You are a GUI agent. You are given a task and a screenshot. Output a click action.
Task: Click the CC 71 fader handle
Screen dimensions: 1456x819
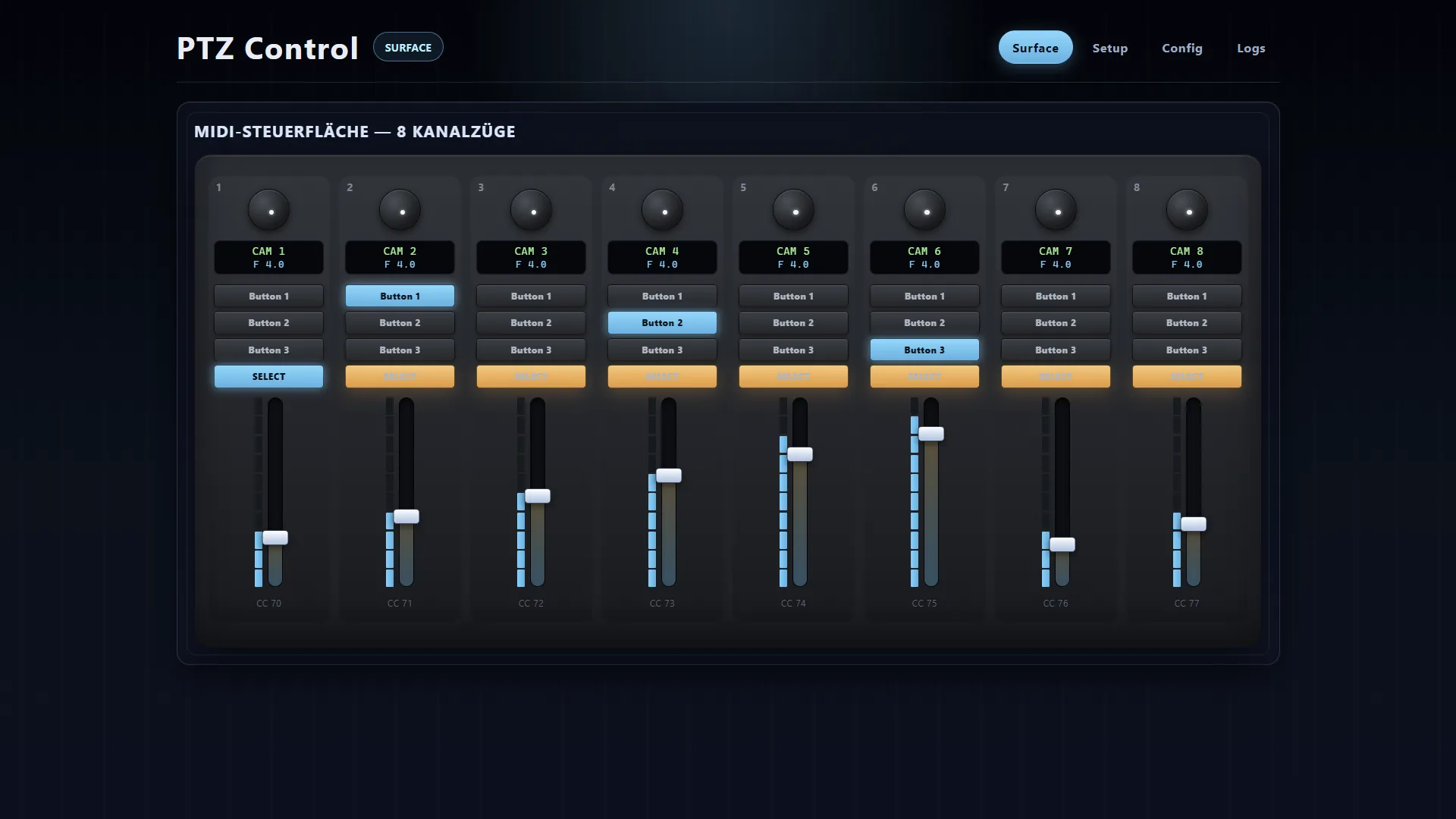pyautogui.click(x=406, y=516)
